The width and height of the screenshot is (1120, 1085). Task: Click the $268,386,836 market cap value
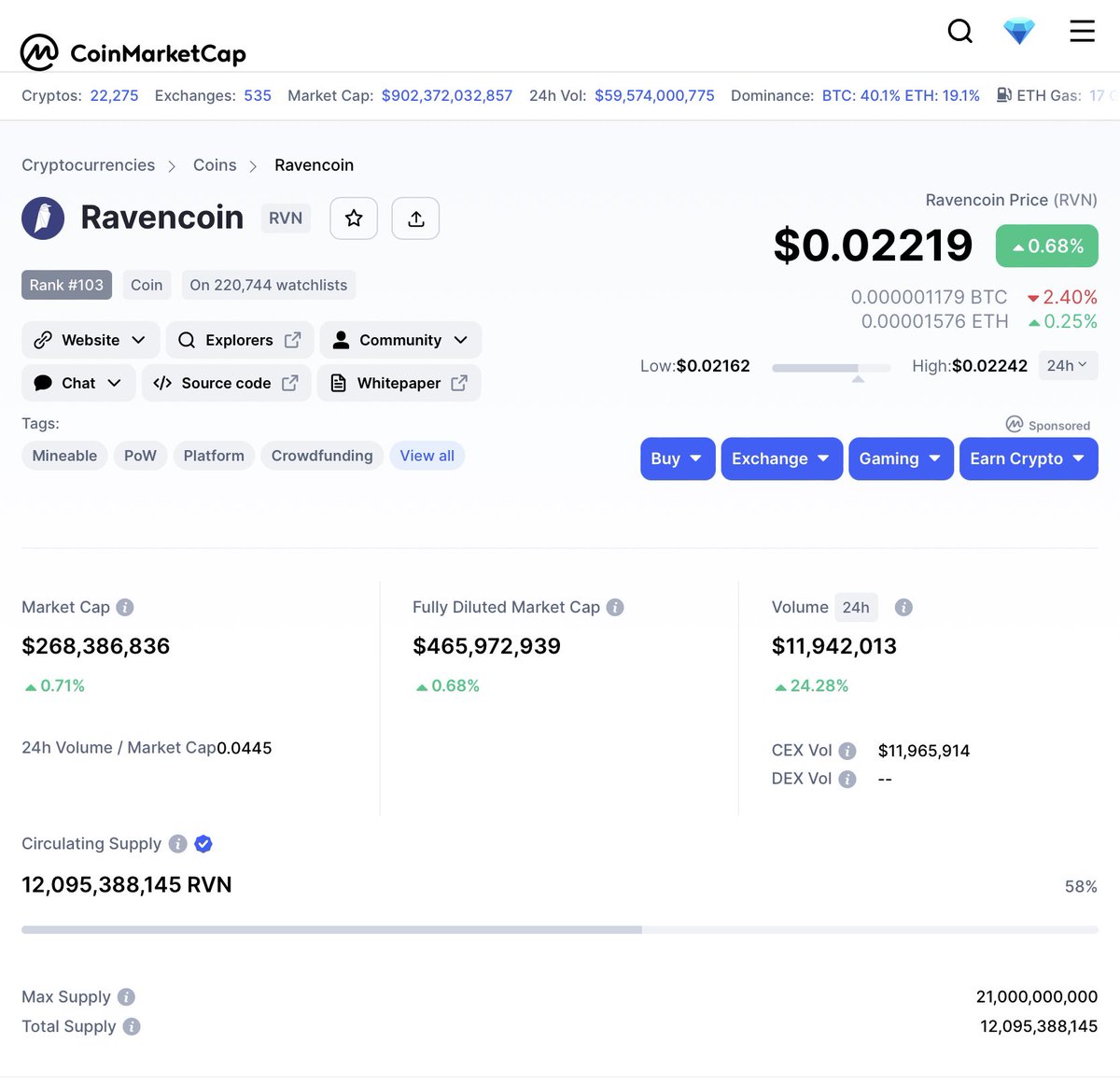96,646
